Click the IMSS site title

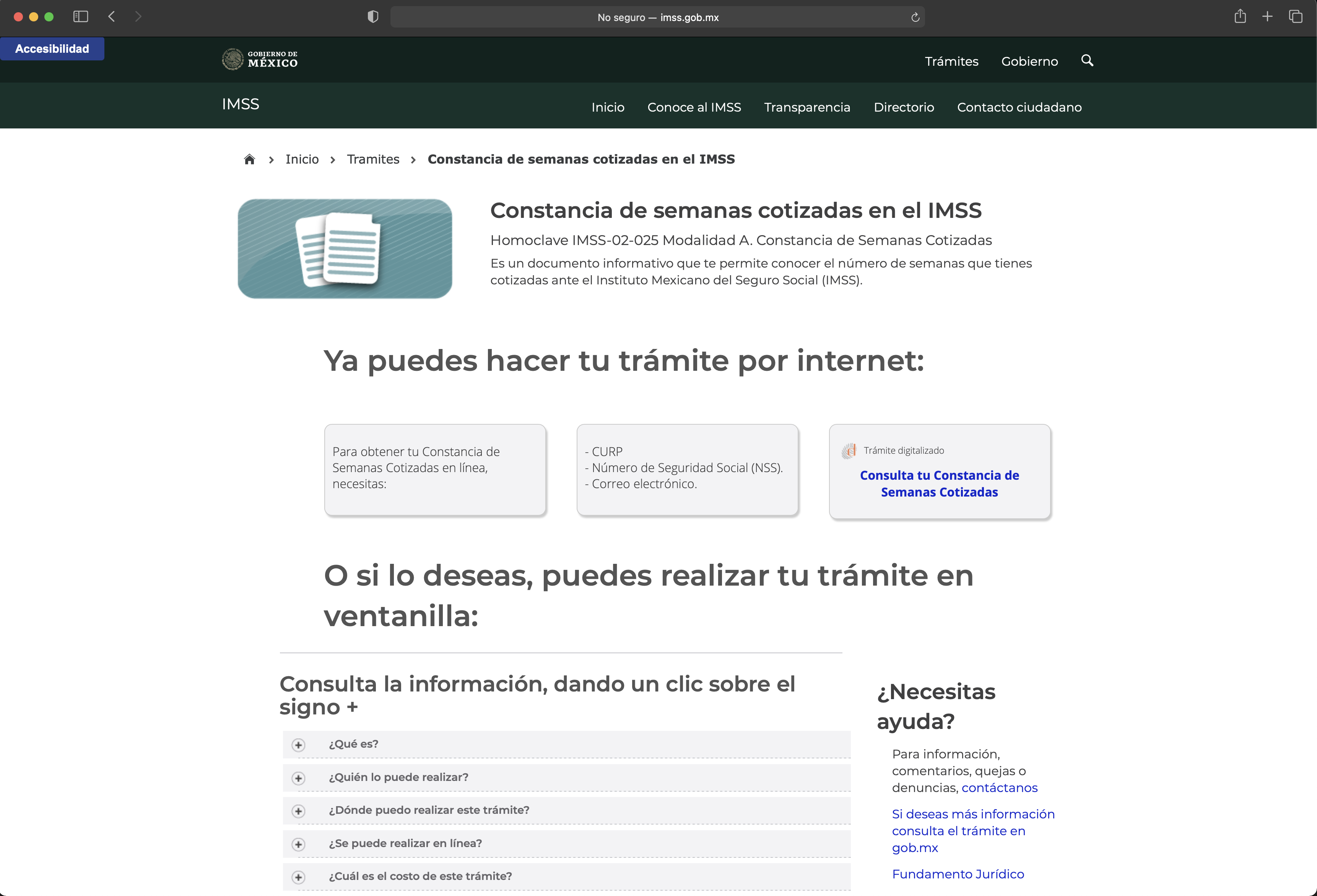(240, 104)
